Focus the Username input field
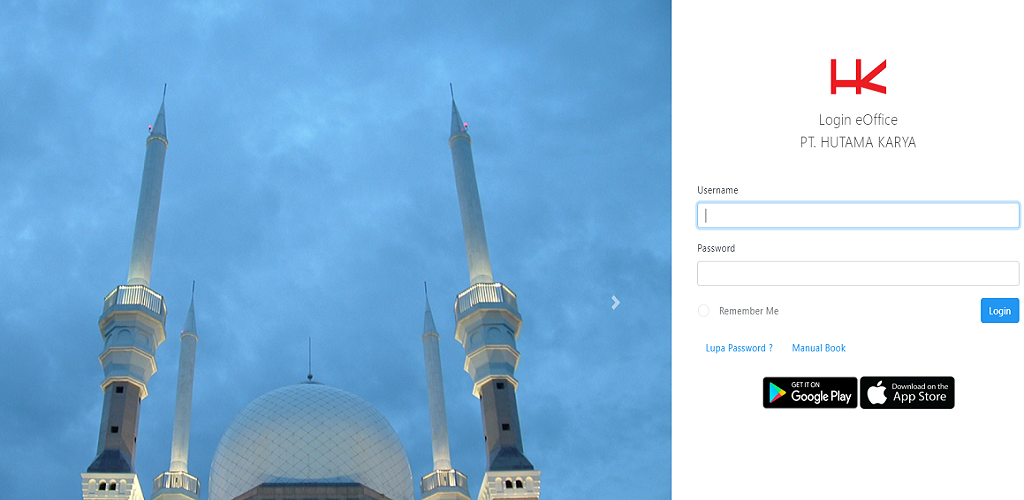This screenshot has height=500, width=1024. [858, 215]
